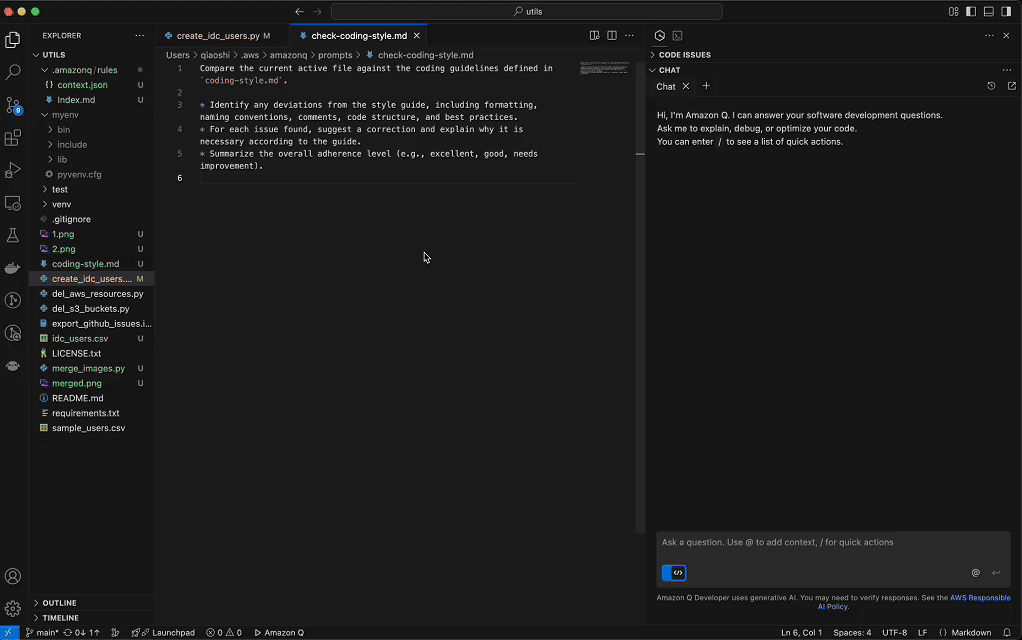Split the editor right

pos(611,36)
